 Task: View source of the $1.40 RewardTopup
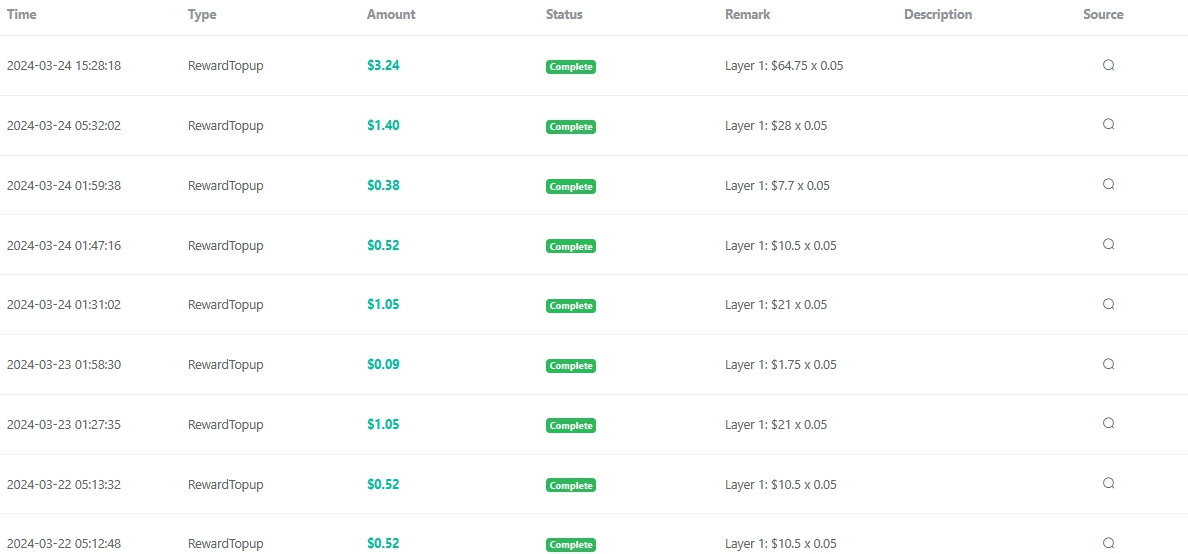coord(1108,124)
